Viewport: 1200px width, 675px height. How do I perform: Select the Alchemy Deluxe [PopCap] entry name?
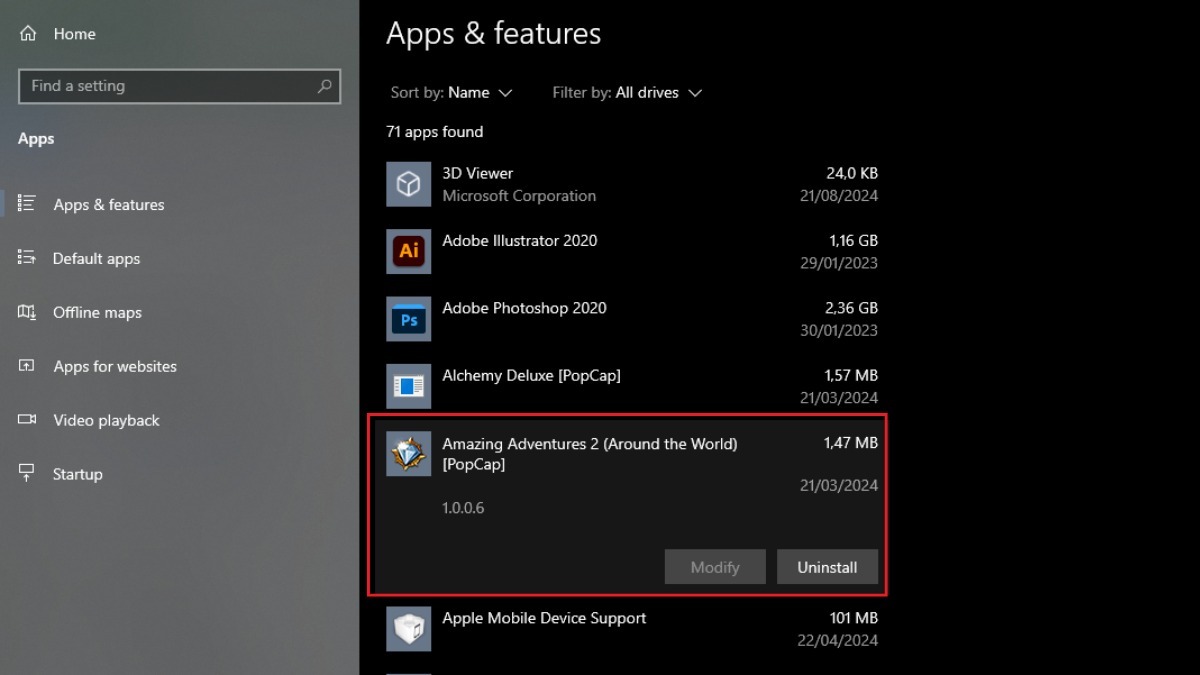[x=531, y=376]
